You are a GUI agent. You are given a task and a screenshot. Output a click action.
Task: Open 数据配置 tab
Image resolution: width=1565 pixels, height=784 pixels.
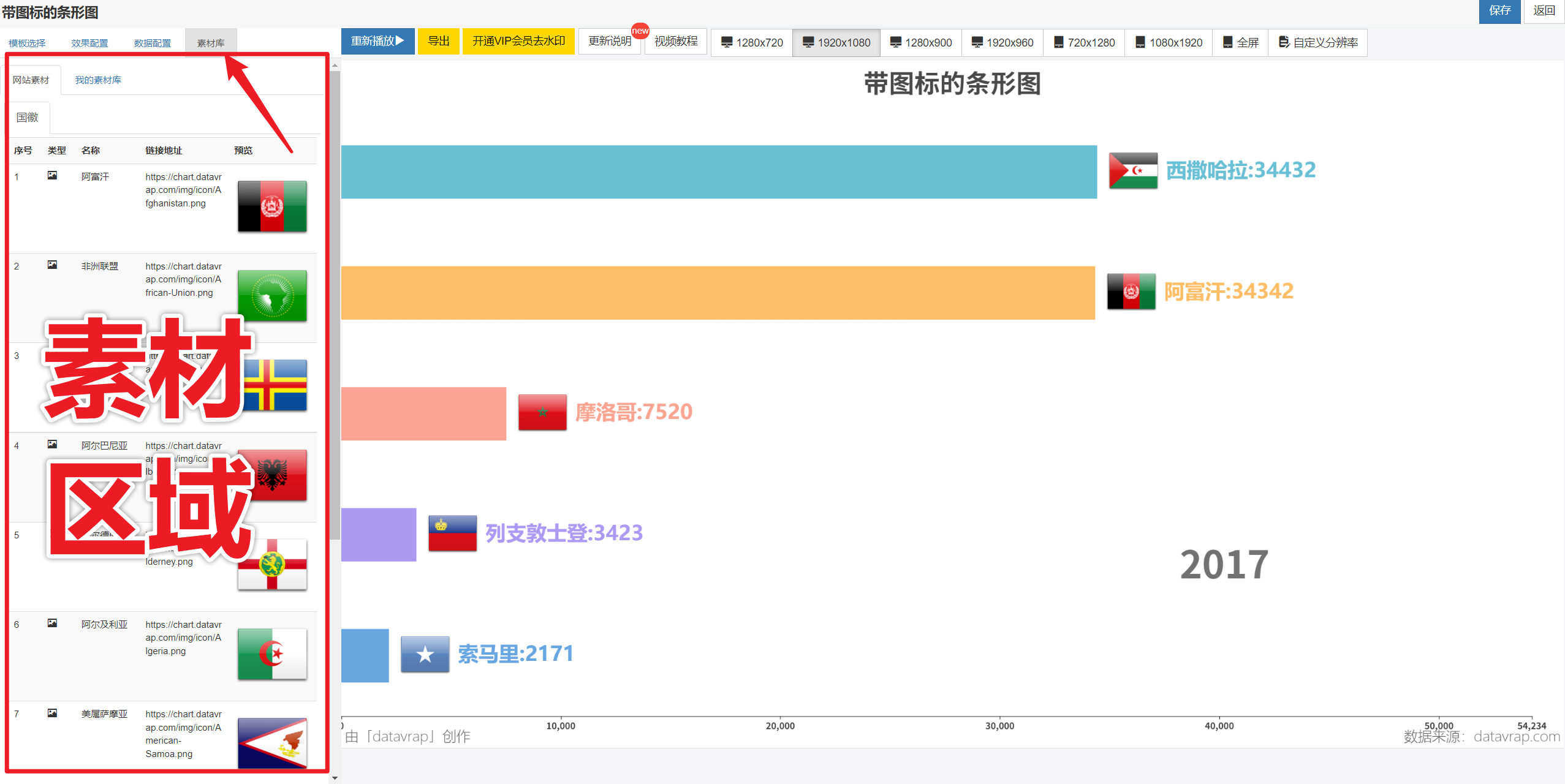pyautogui.click(x=152, y=43)
